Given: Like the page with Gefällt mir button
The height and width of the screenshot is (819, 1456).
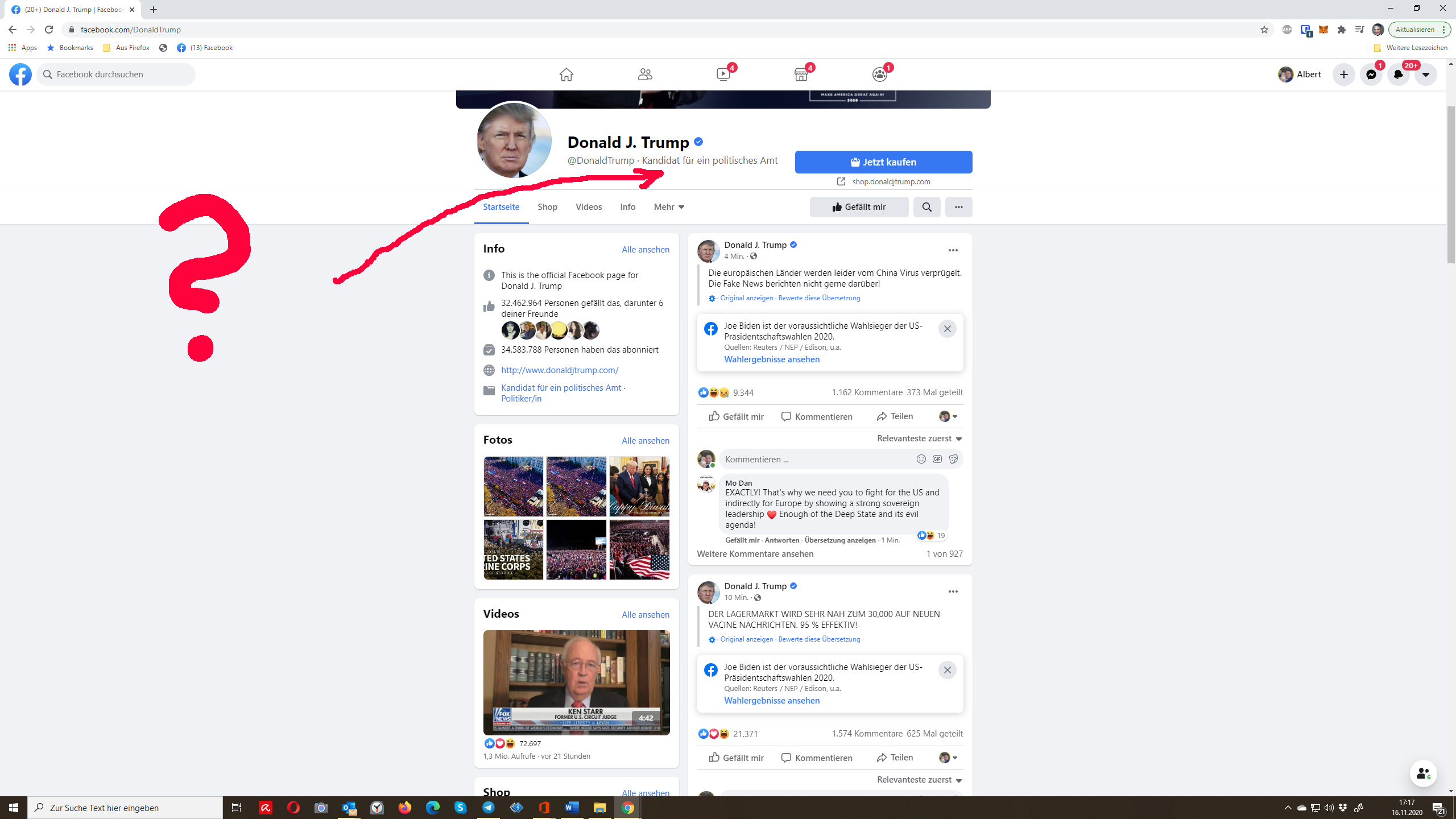Looking at the screenshot, I should point(859,207).
